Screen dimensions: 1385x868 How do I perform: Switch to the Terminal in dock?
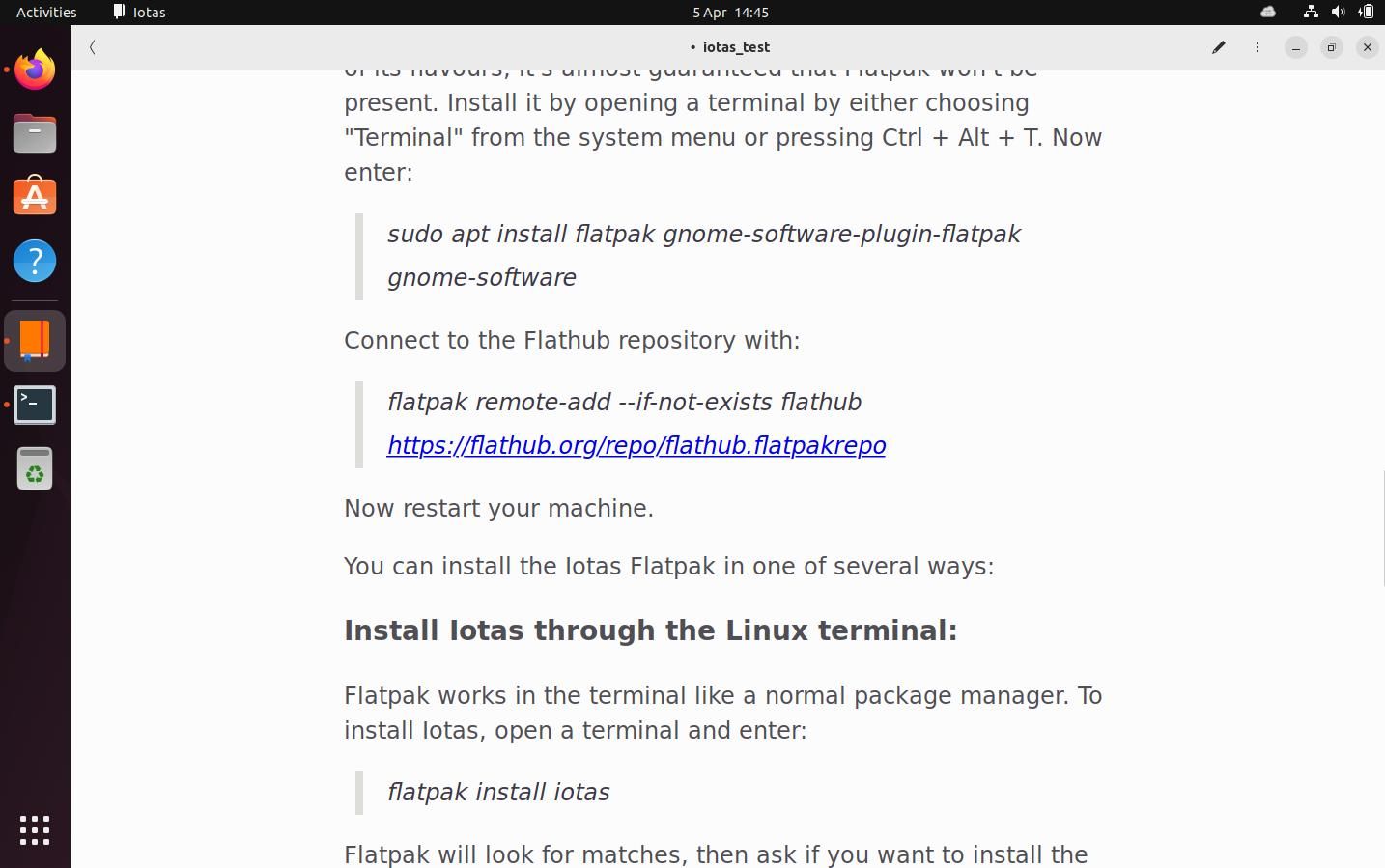35,405
